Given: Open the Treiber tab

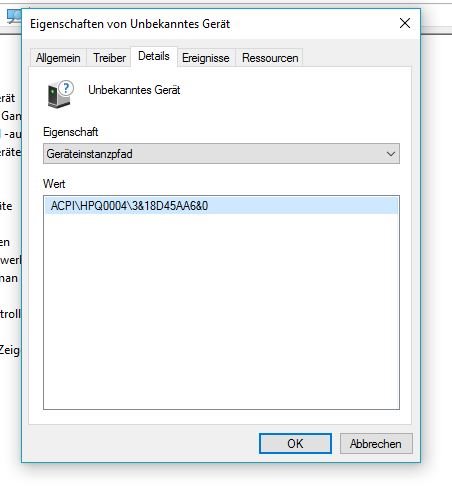Looking at the screenshot, I should 109,58.
